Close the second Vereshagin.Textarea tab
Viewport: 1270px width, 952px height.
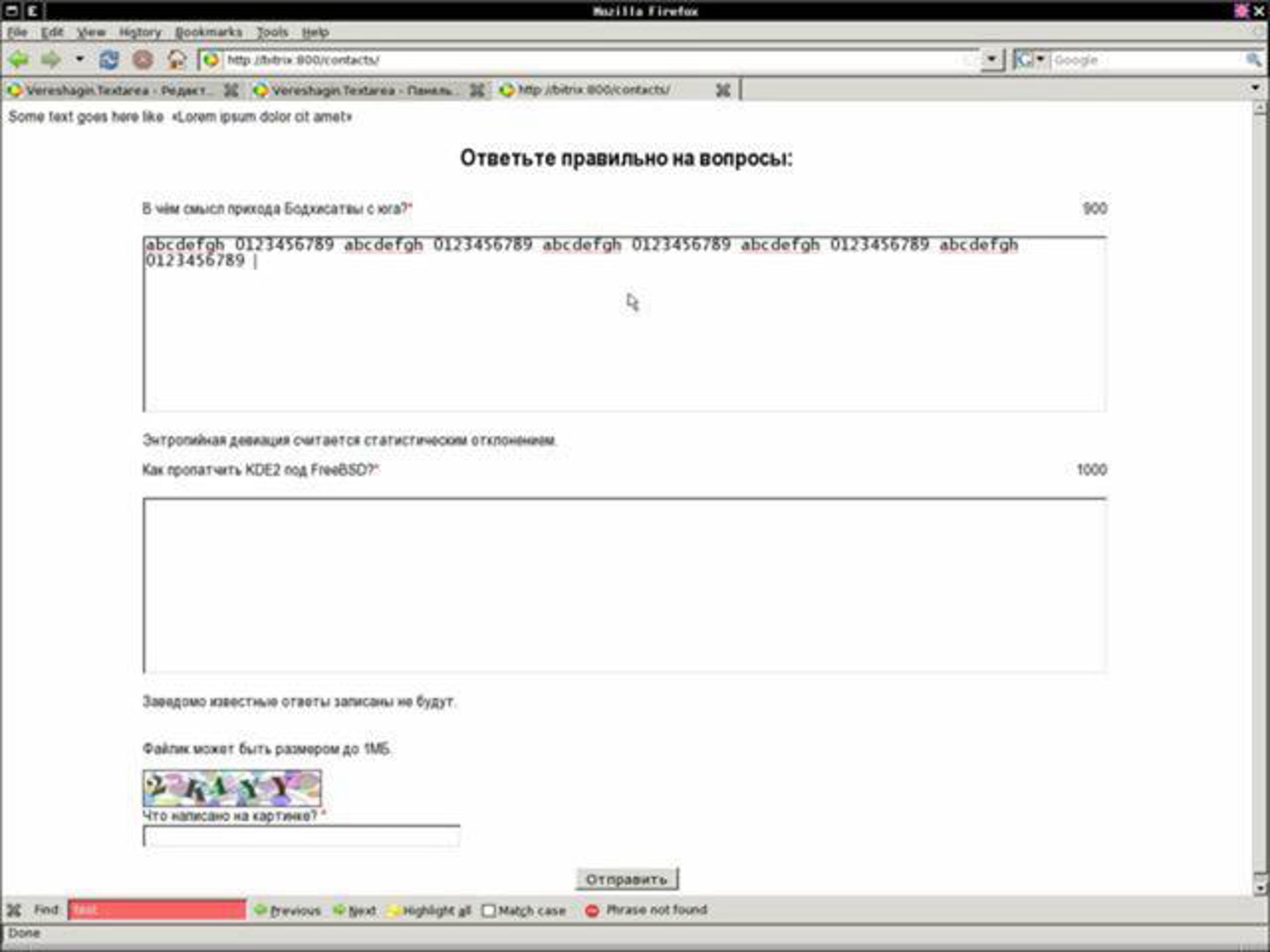pos(477,90)
